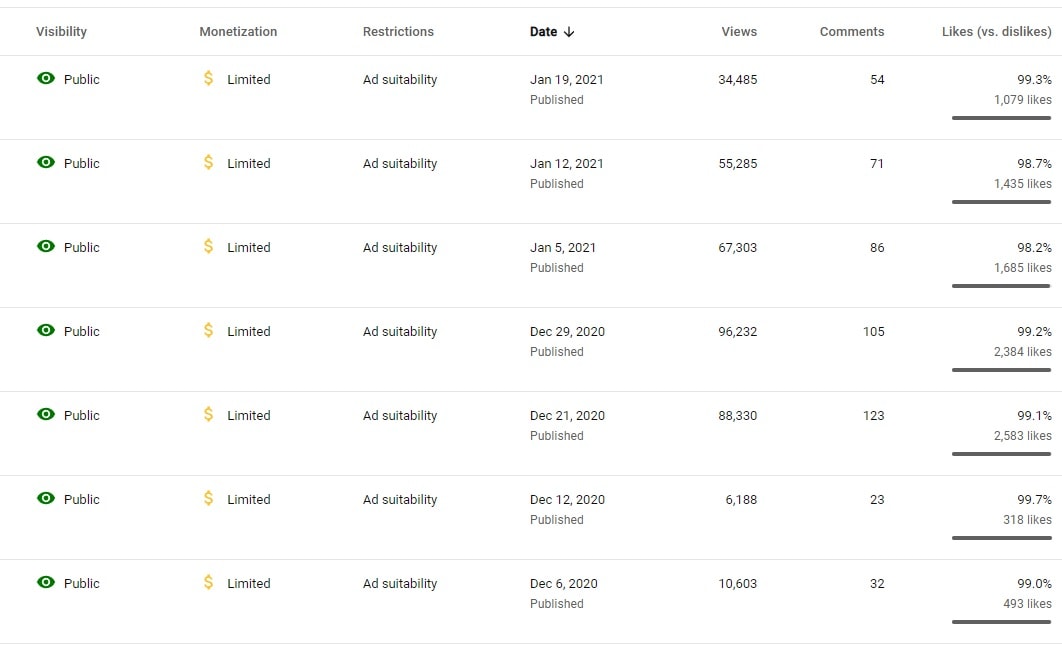The height and width of the screenshot is (648, 1062).
Task: Click the dollar icon on Jan 12, 2021 row
Action: click(209, 163)
